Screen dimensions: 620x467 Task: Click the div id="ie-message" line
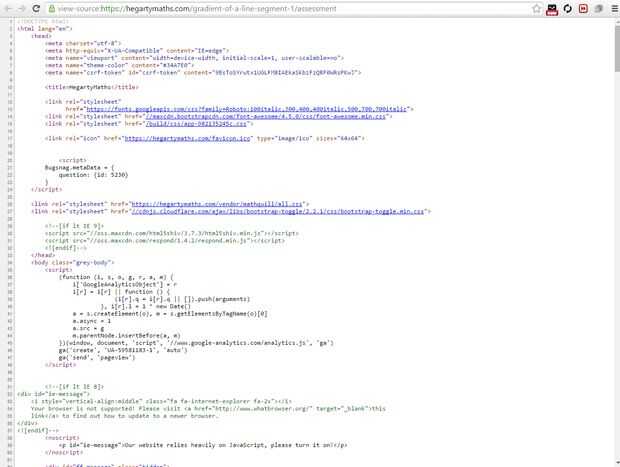pyautogui.click(x=53, y=394)
